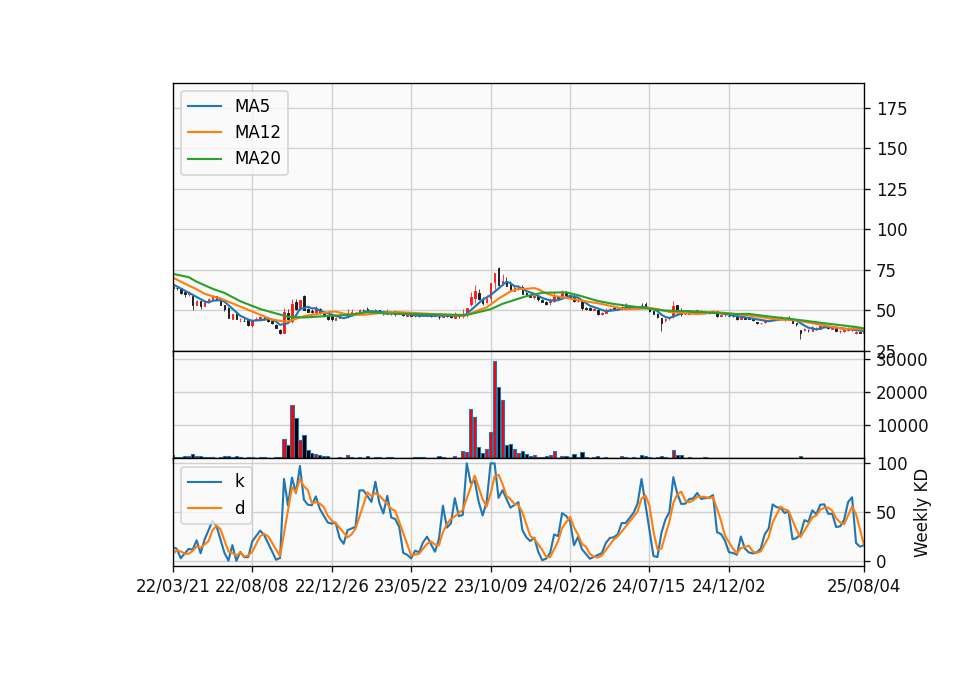Click the 23/10/09 date tick label

tap(490, 586)
